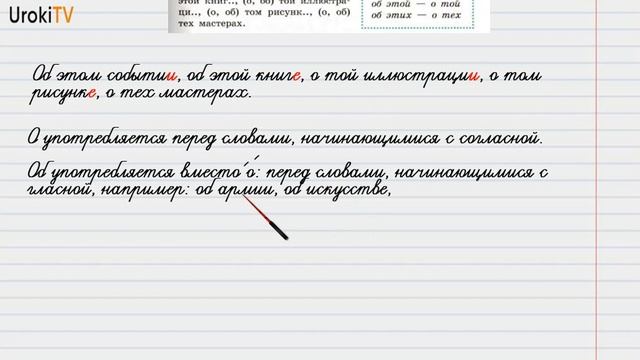Click the printed text "об этих — о тех"
Viewport: 640px width, 360px height.
pyautogui.click(x=416, y=15)
